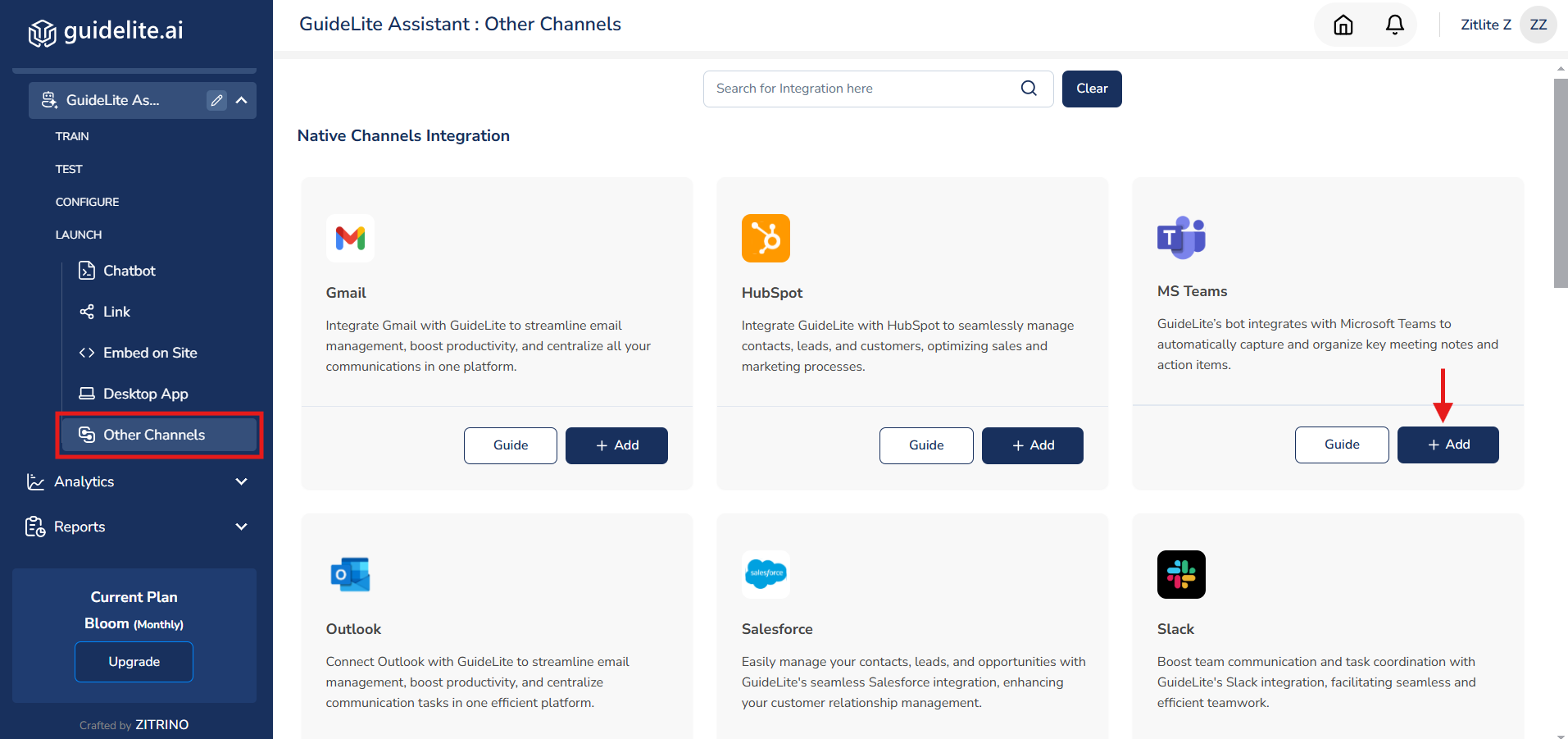Add the Gmail integration
1568x739 pixels.
point(616,445)
